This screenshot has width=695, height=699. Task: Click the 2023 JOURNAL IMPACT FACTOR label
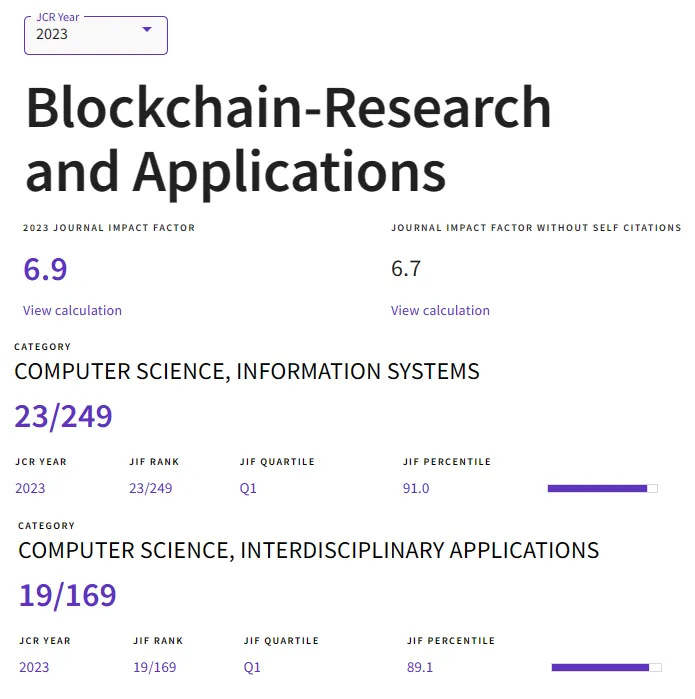[109, 228]
